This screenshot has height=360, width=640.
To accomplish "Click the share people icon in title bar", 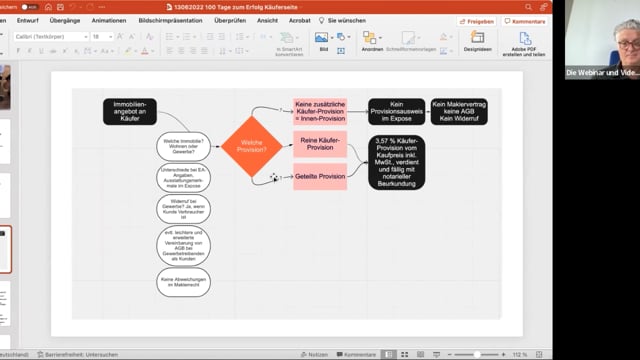I will [543, 7].
